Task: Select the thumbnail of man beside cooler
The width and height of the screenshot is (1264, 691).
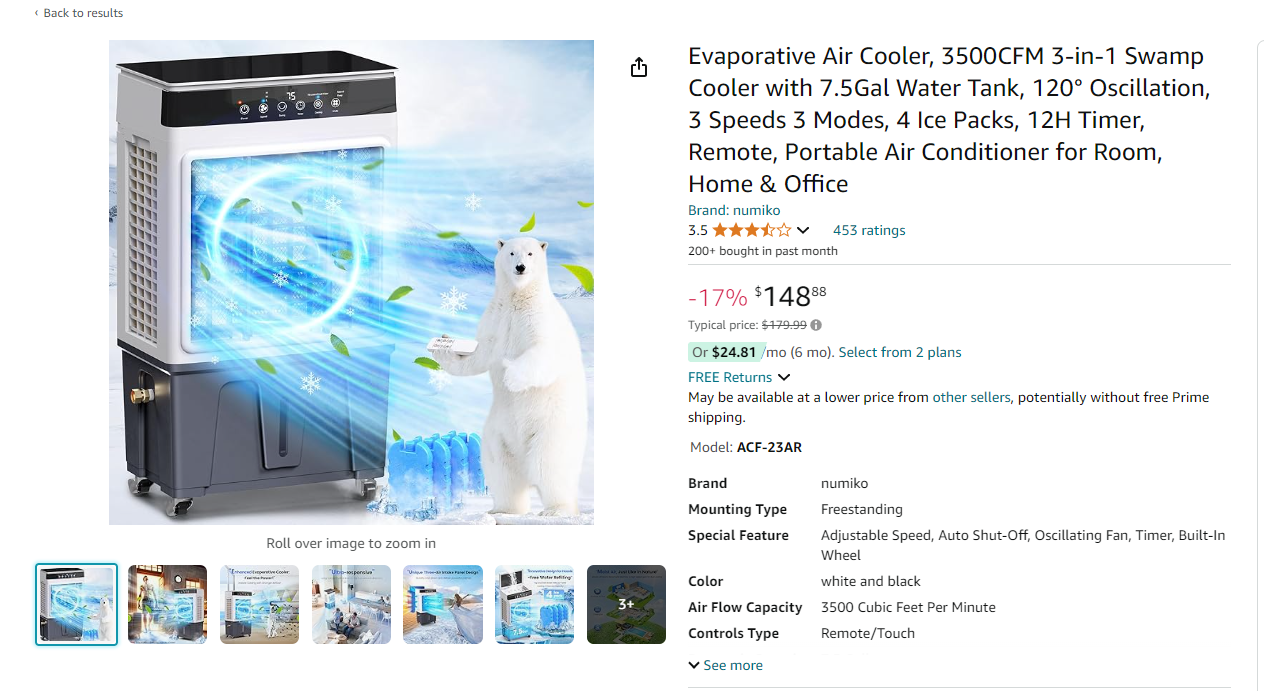Action: 168,604
